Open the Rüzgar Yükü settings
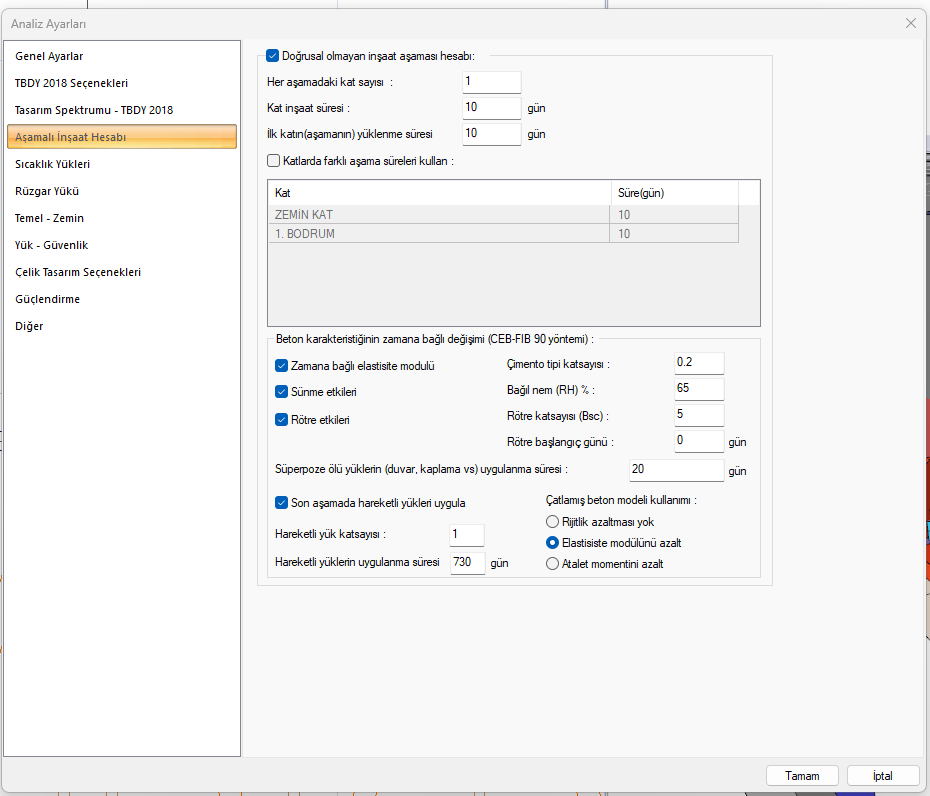Screen dimensions: 930x796 click(x=47, y=191)
